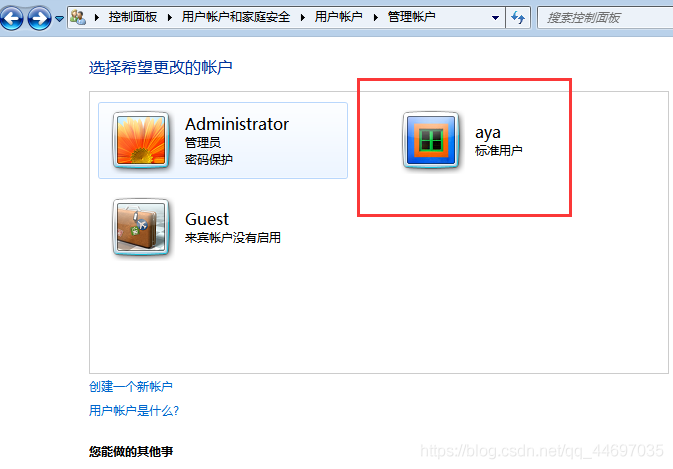
Task: Click the user accounts icon in the address bar
Action: [78, 17]
